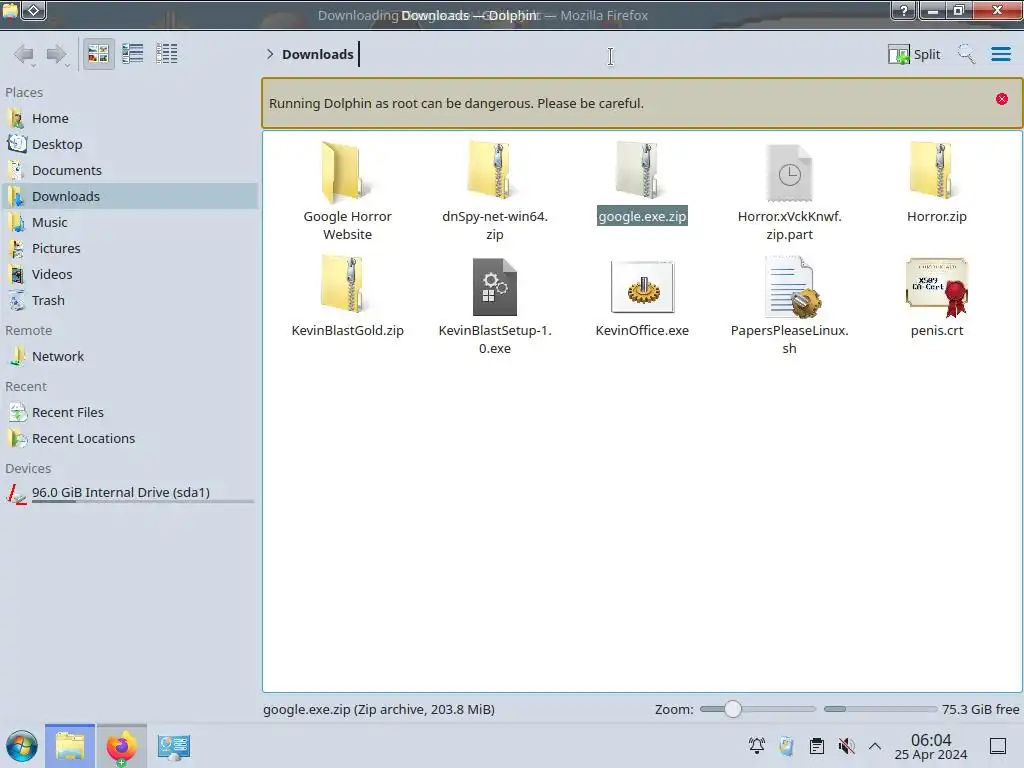
Task: Select the google.exe.zip archive icon
Action: (642, 170)
